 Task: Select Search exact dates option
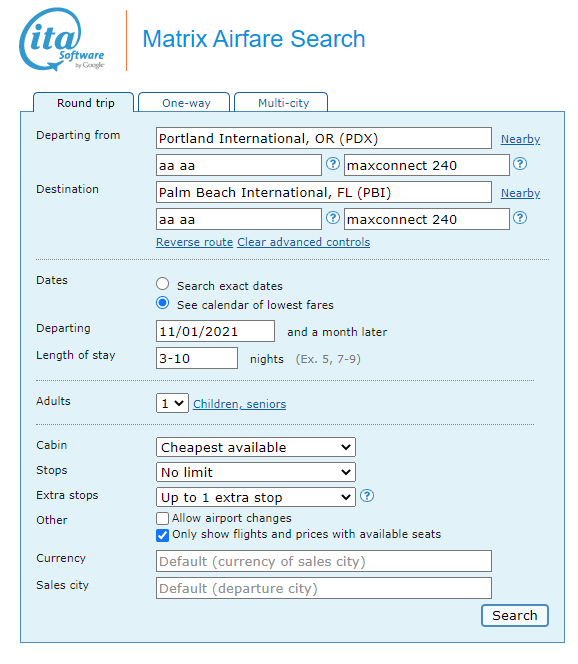[163, 284]
